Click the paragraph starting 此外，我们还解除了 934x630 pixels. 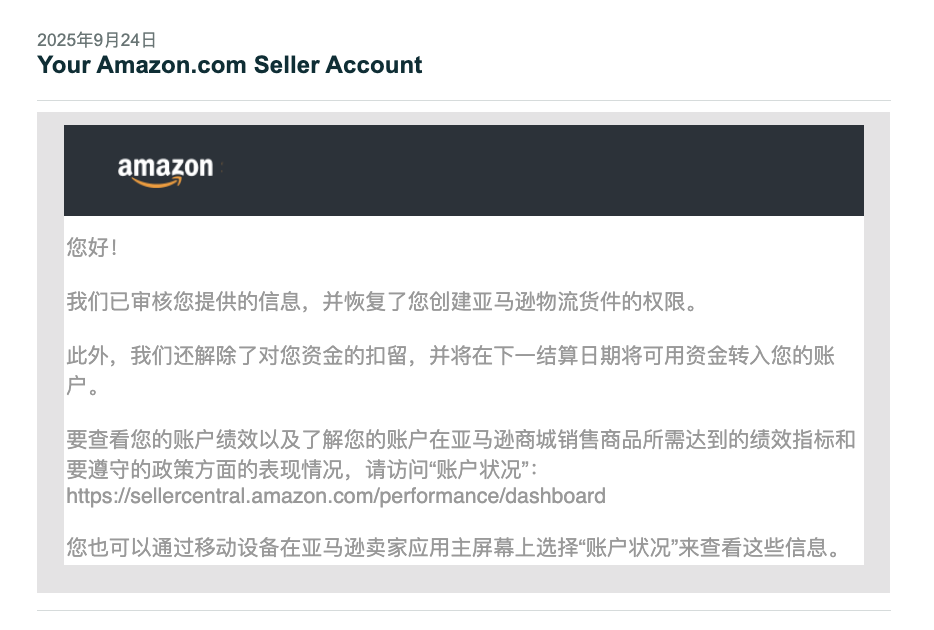pyautogui.click(x=451, y=370)
